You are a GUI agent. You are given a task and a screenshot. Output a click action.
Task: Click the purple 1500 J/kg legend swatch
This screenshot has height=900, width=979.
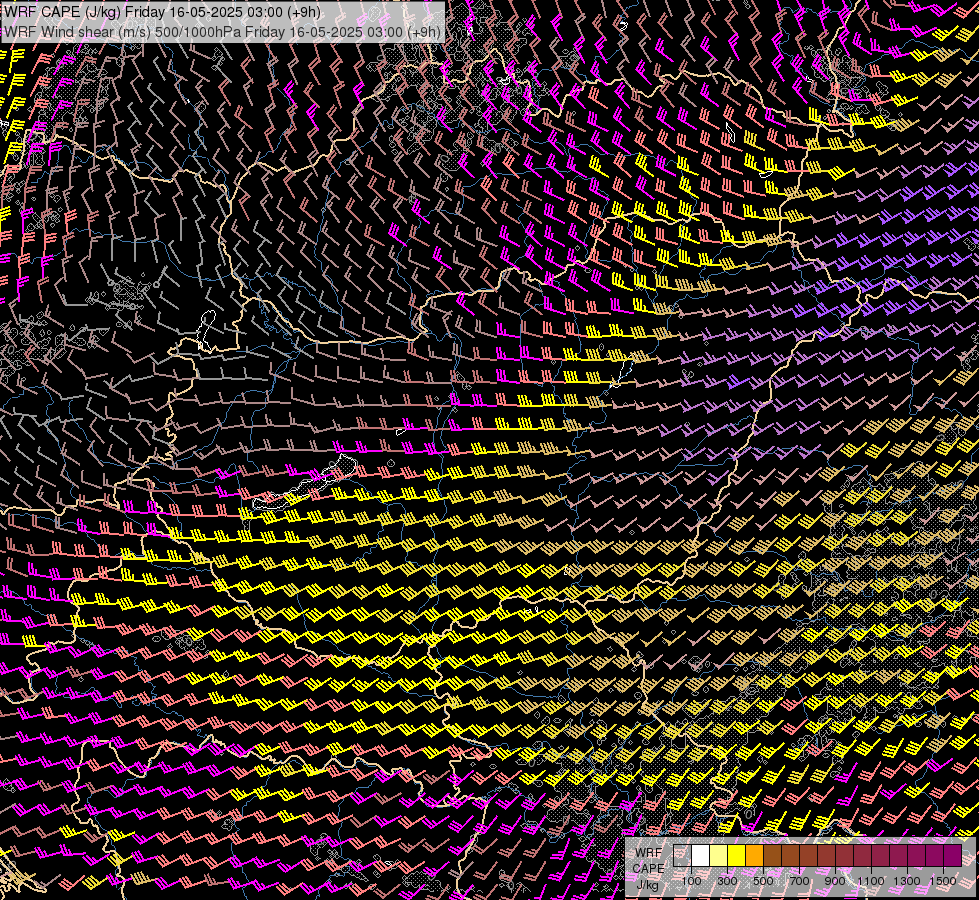pyautogui.click(x=952, y=855)
